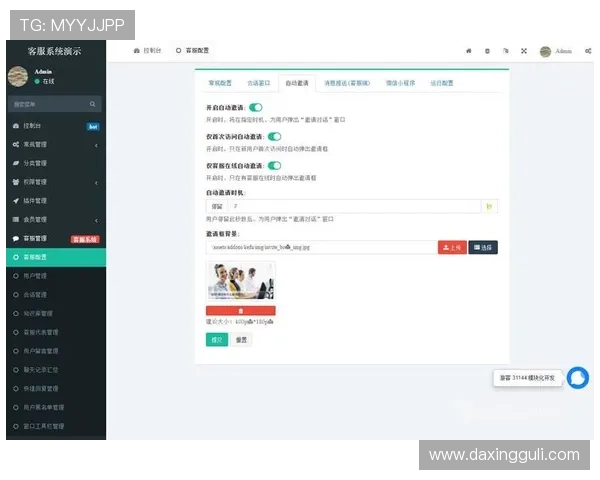
Task: Click the sidebar Admin profile picture
Action: [x=18, y=76]
